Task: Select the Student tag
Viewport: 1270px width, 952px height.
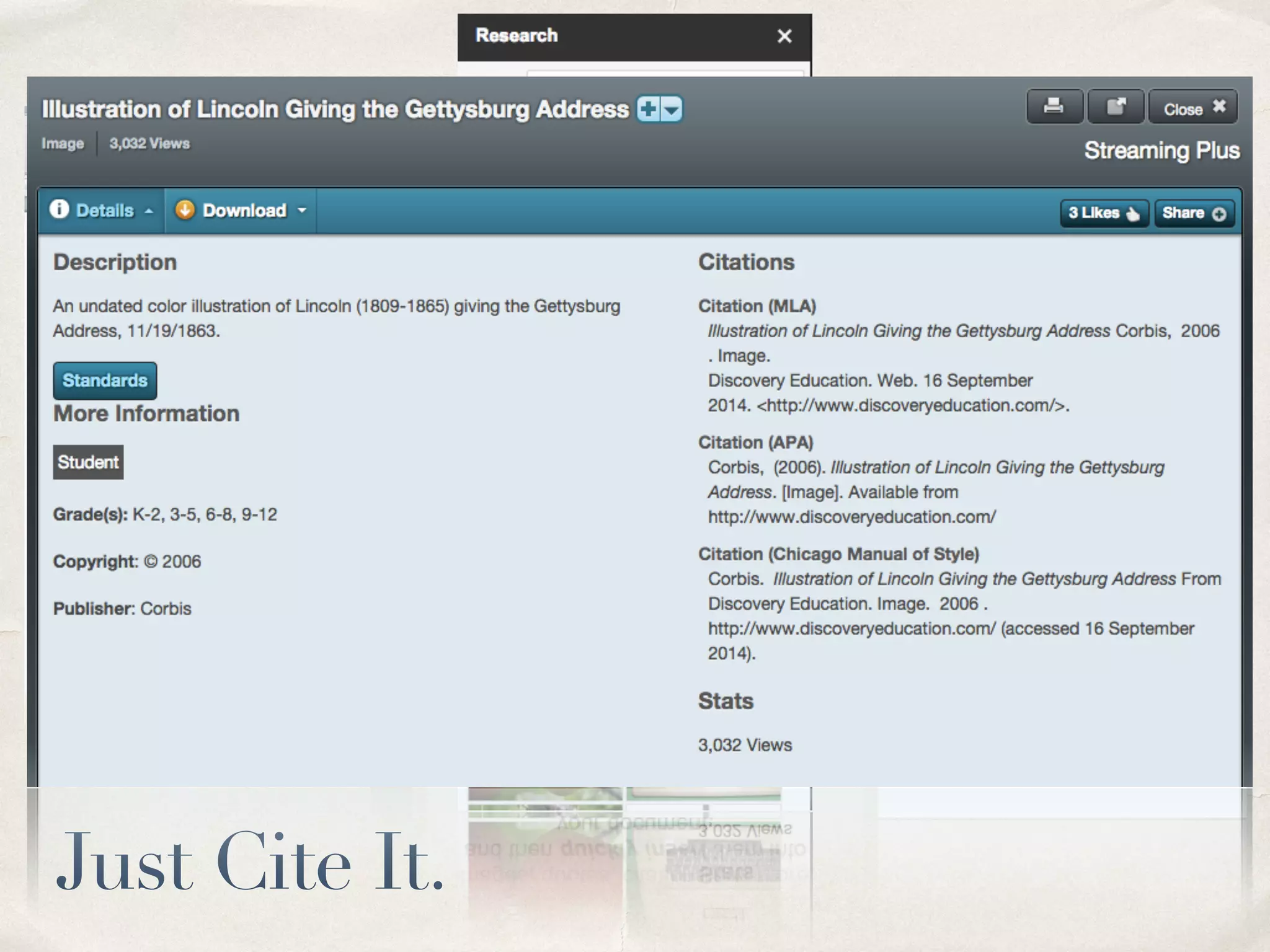Action: (x=88, y=462)
